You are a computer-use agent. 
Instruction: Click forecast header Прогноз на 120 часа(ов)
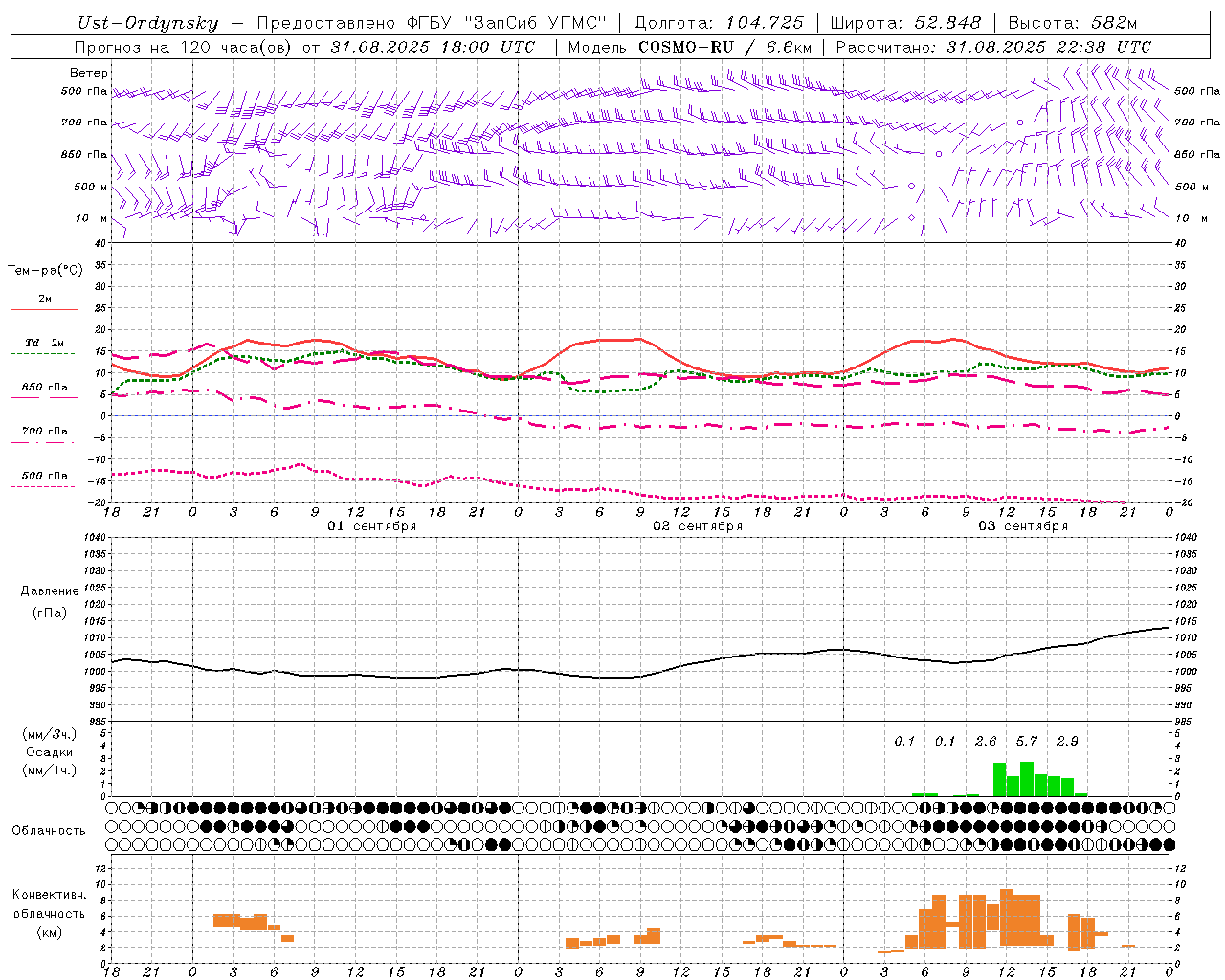[x=184, y=46]
